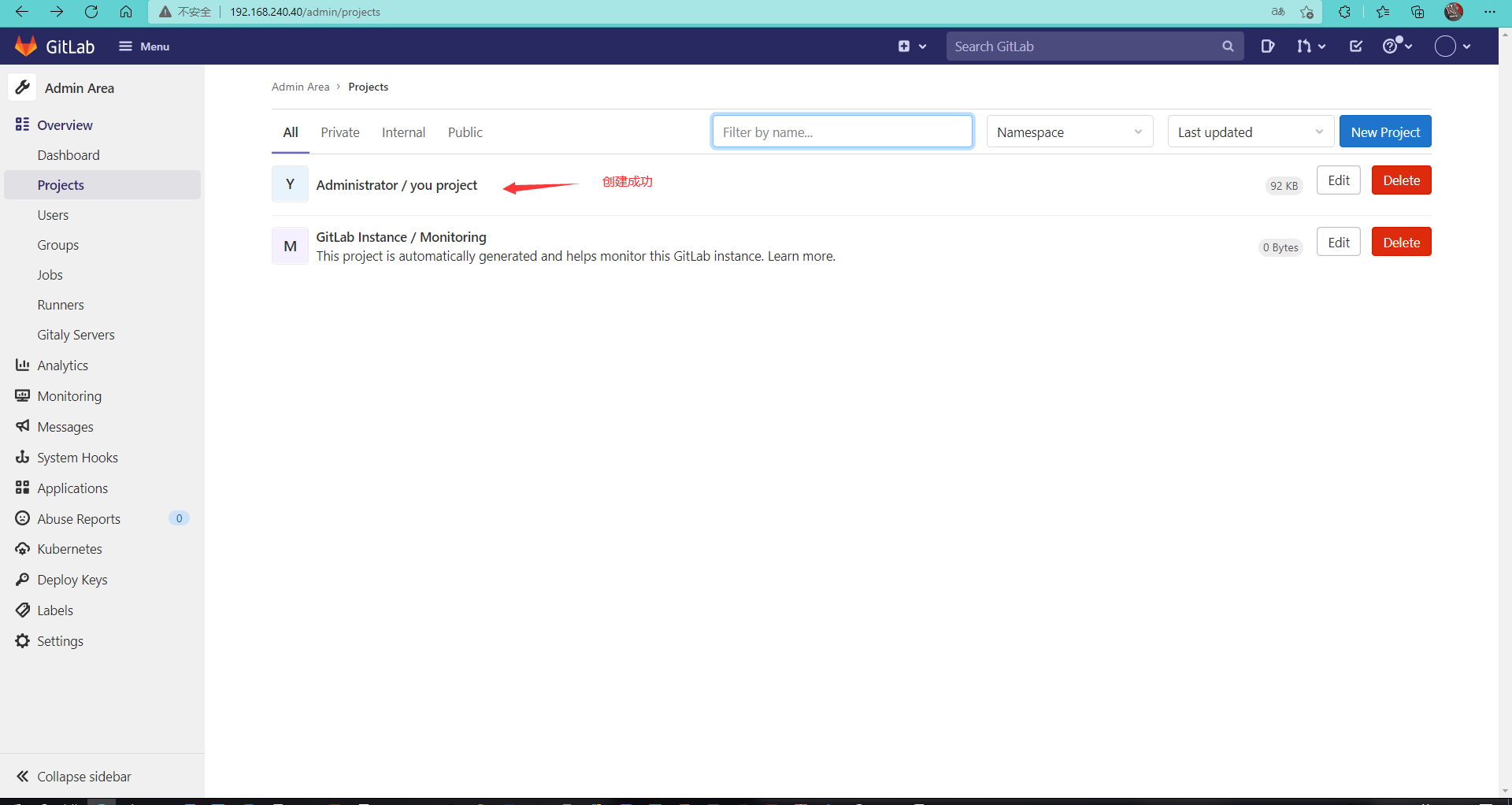The width and height of the screenshot is (1512, 805).
Task: Select the Analytics chart icon in sidebar
Action: tap(22, 365)
